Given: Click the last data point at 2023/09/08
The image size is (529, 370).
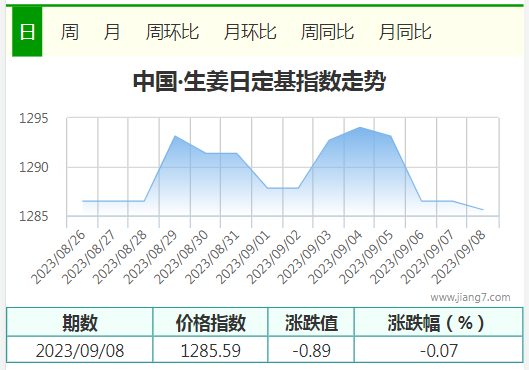Looking at the screenshot, I should pos(483,209).
